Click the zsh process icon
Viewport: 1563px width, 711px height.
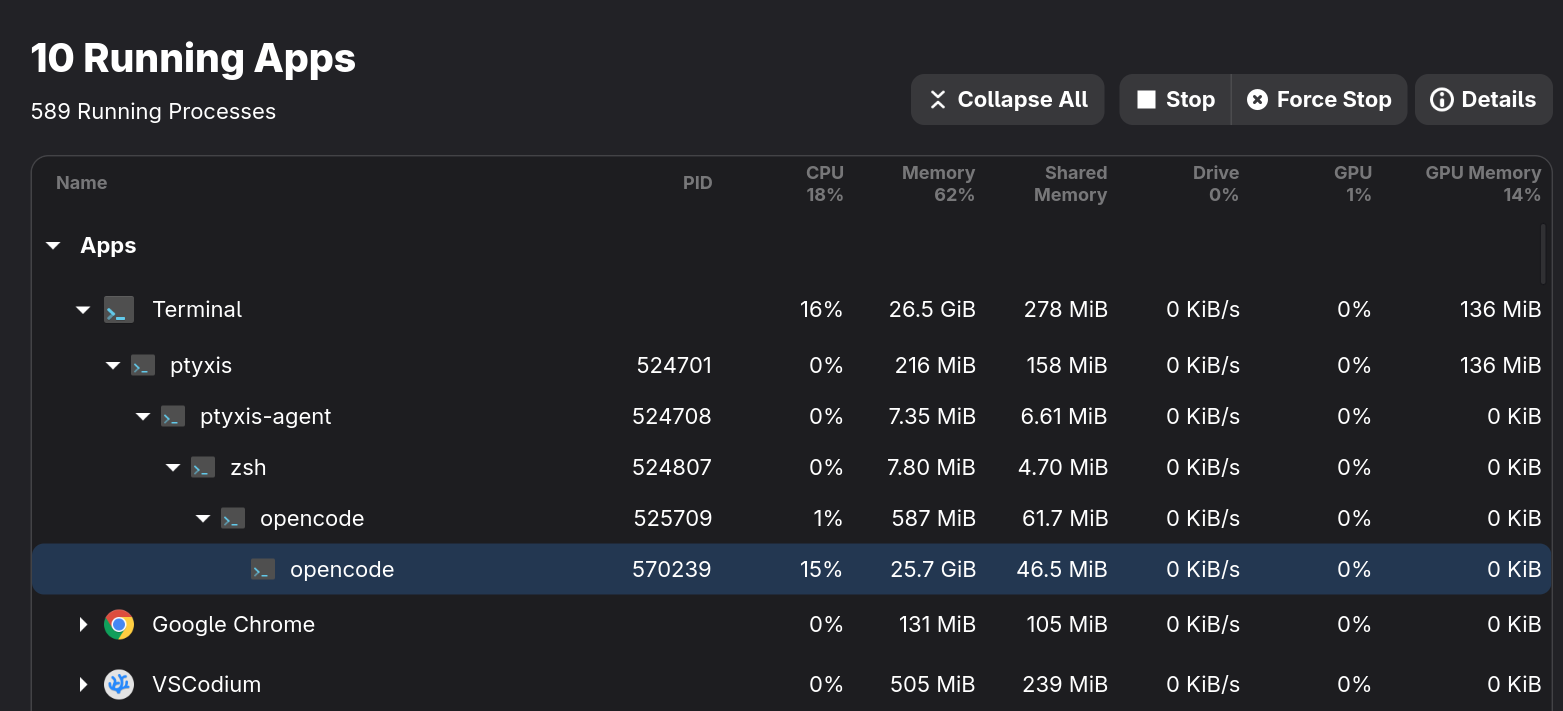pyautogui.click(x=203, y=468)
